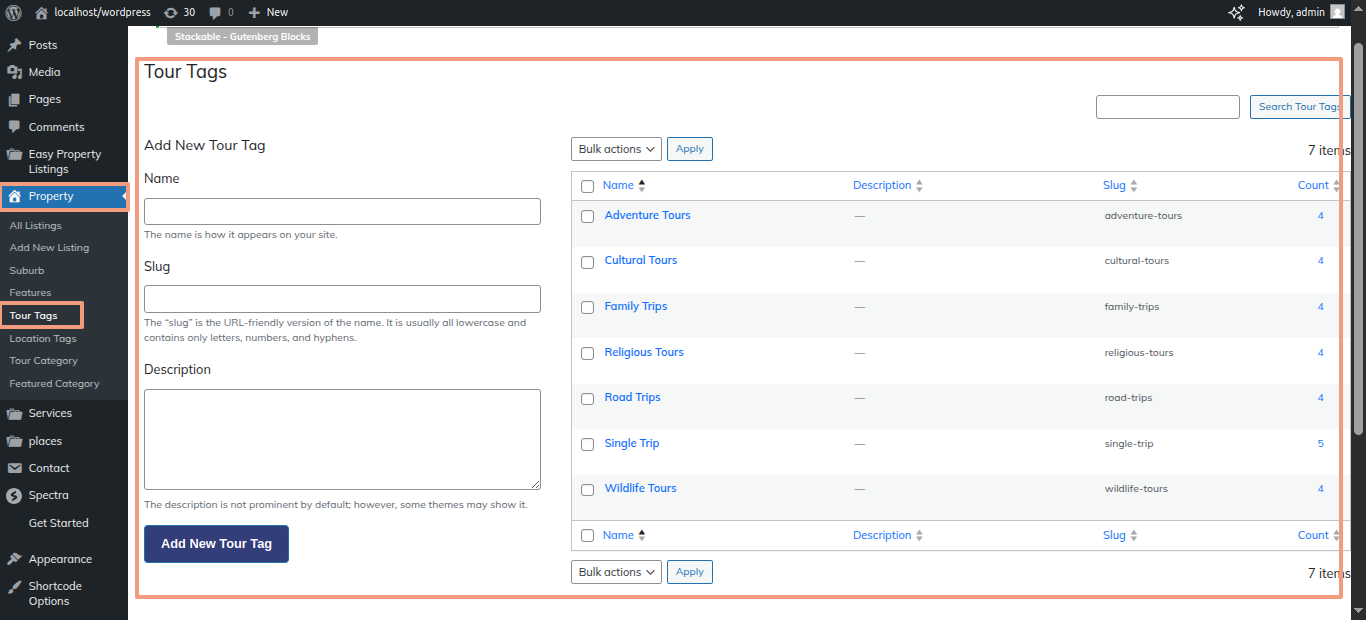Click the Comments icon in the sidebar
The width and height of the screenshot is (1366, 620).
(x=14, y=127)
